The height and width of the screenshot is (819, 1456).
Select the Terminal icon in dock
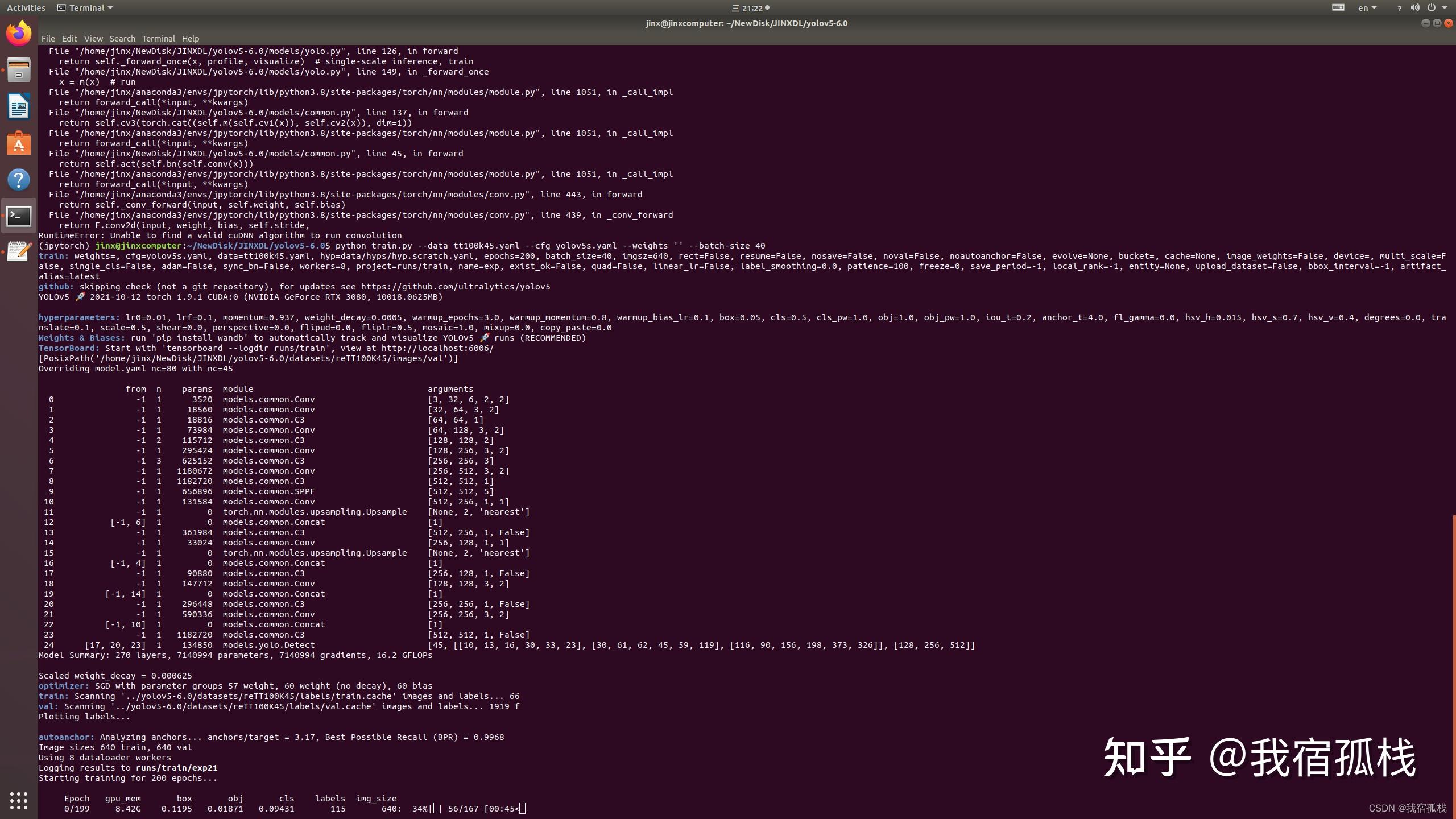[19, 216]
